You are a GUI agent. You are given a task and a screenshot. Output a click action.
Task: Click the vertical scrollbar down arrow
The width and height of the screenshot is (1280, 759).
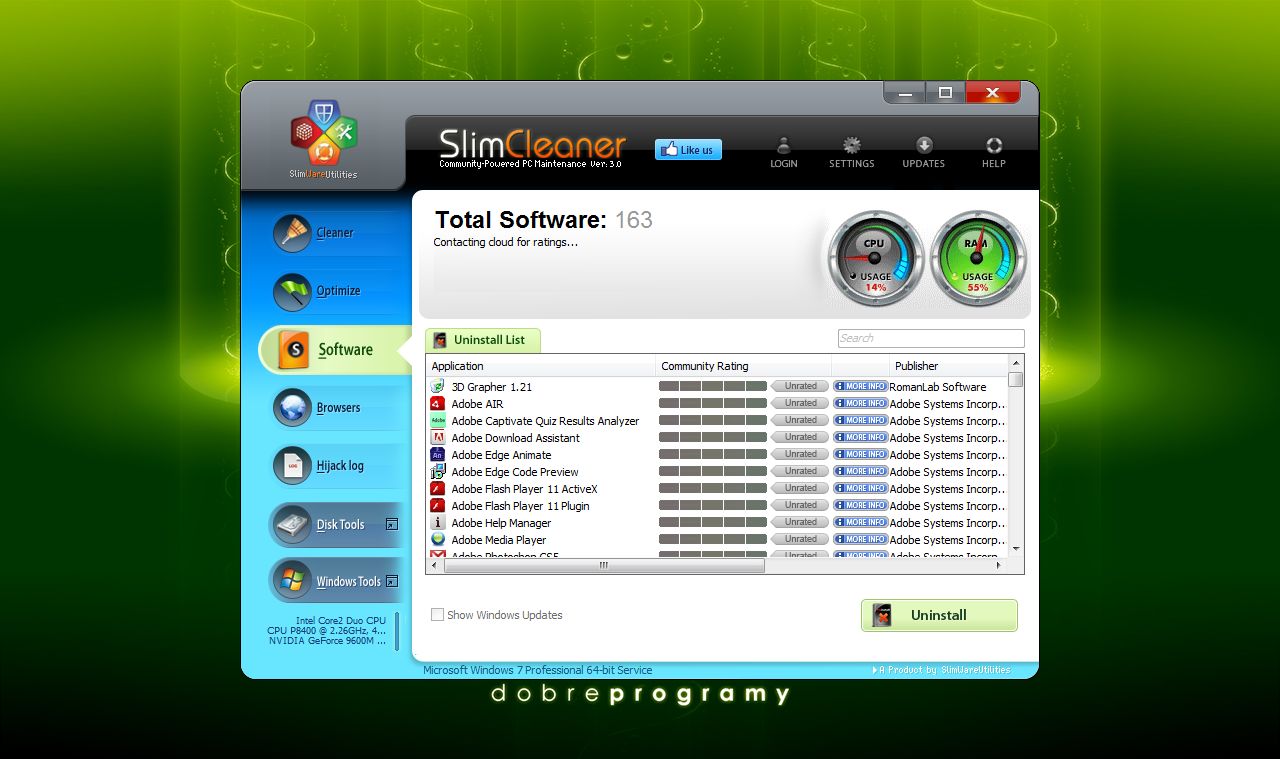coord(1016,548)
